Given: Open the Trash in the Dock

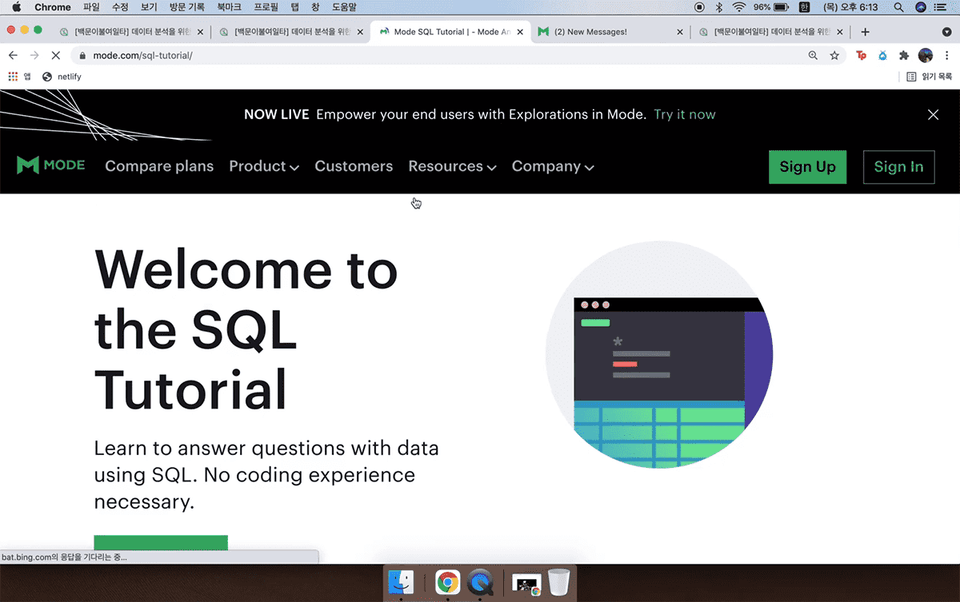Looking at the screenshot, I should (558, 582).
